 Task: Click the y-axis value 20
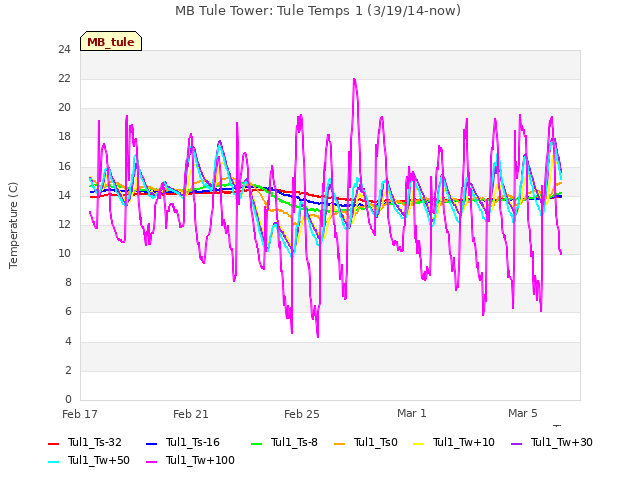[x=64, y=107]
